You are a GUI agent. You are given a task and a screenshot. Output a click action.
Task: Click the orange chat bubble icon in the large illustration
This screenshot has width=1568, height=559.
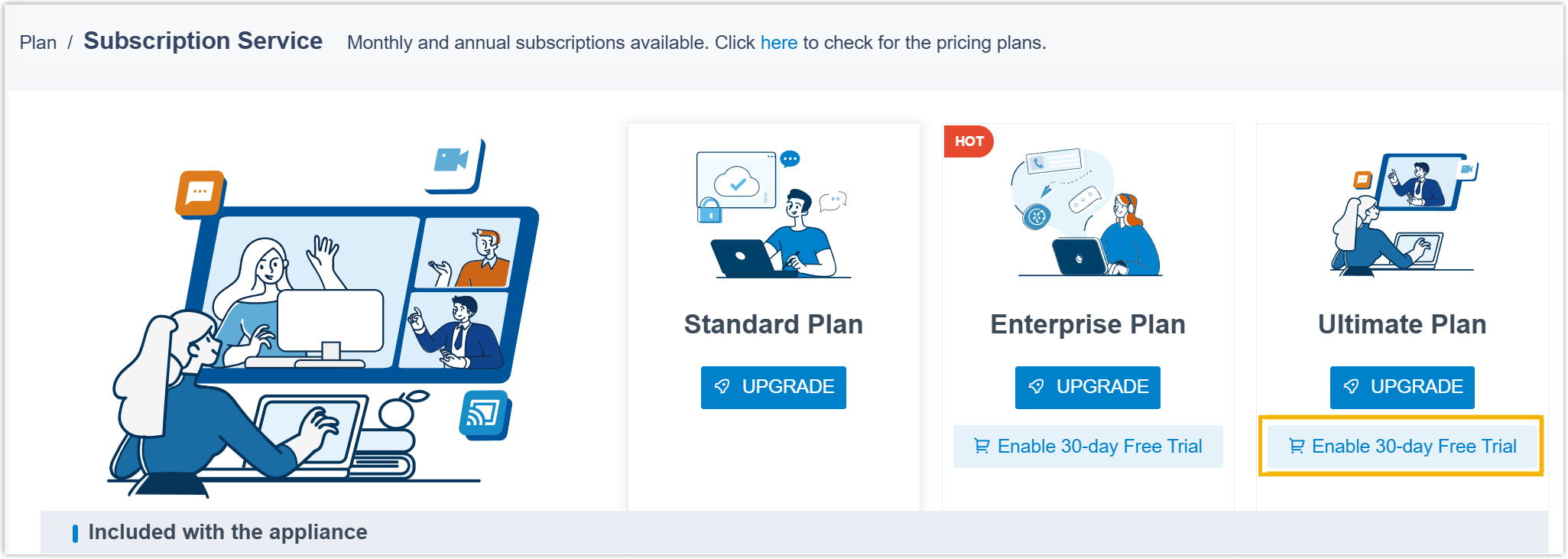(200, 192)
